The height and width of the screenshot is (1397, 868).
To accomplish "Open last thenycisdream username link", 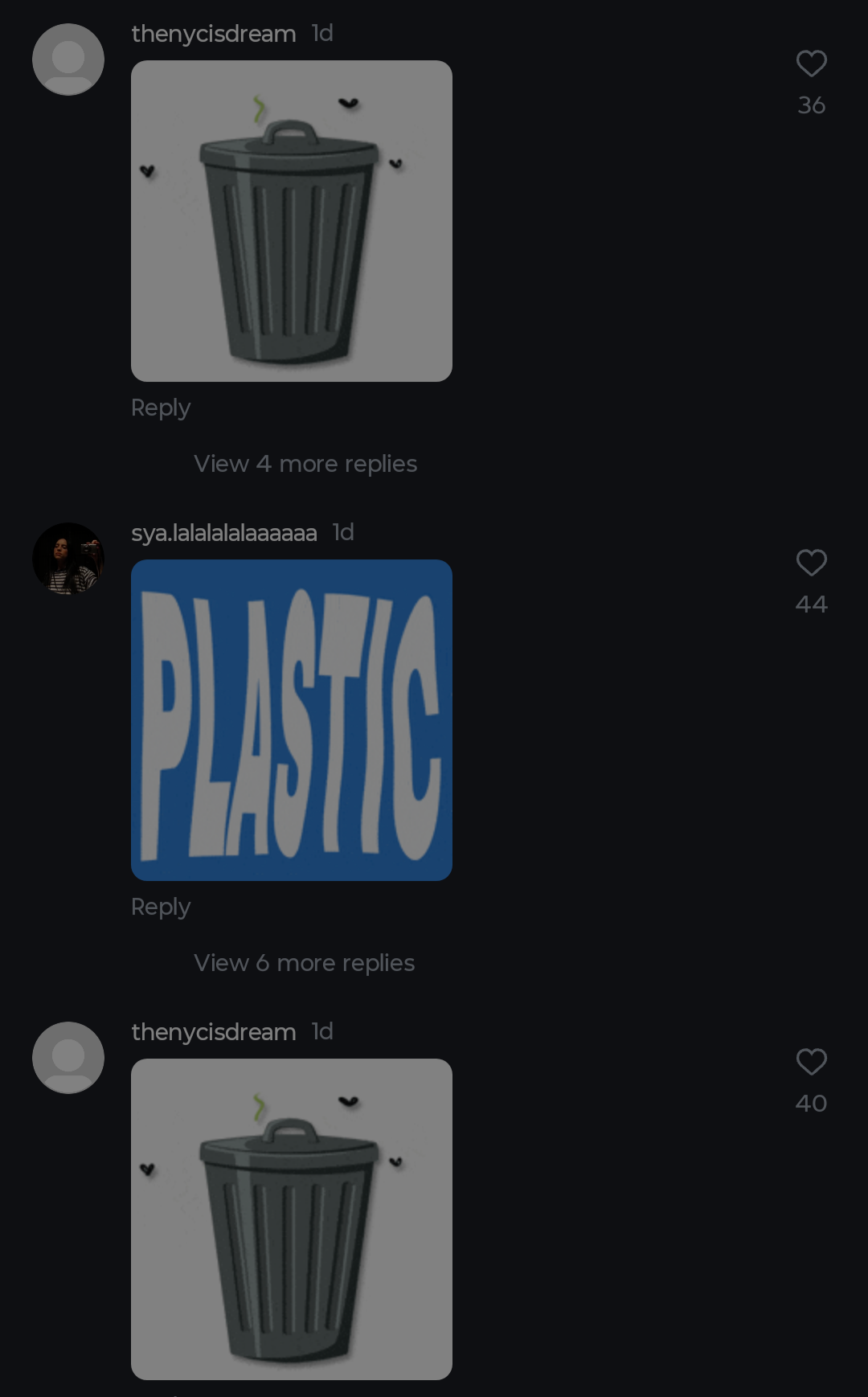I will coord(214,1032).
